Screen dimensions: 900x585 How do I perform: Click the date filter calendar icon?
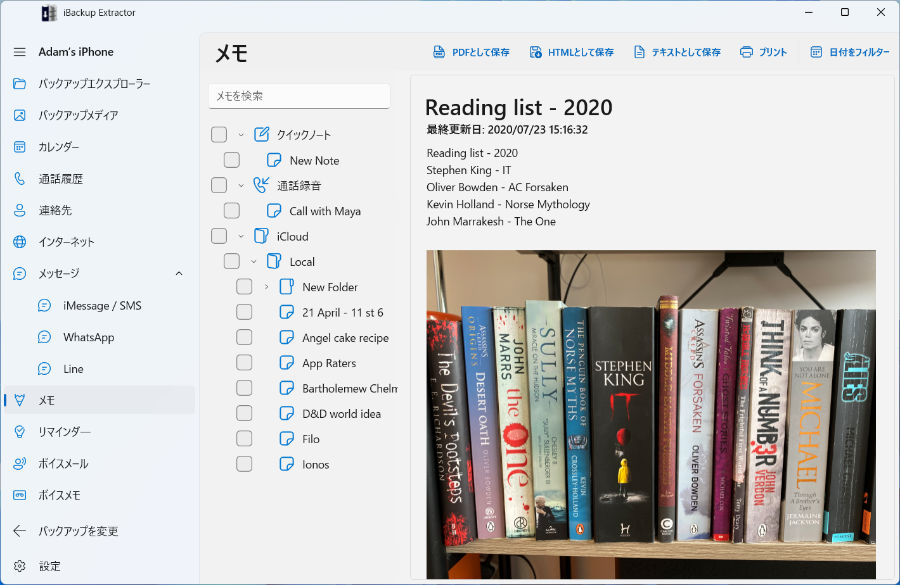(816, 52)
